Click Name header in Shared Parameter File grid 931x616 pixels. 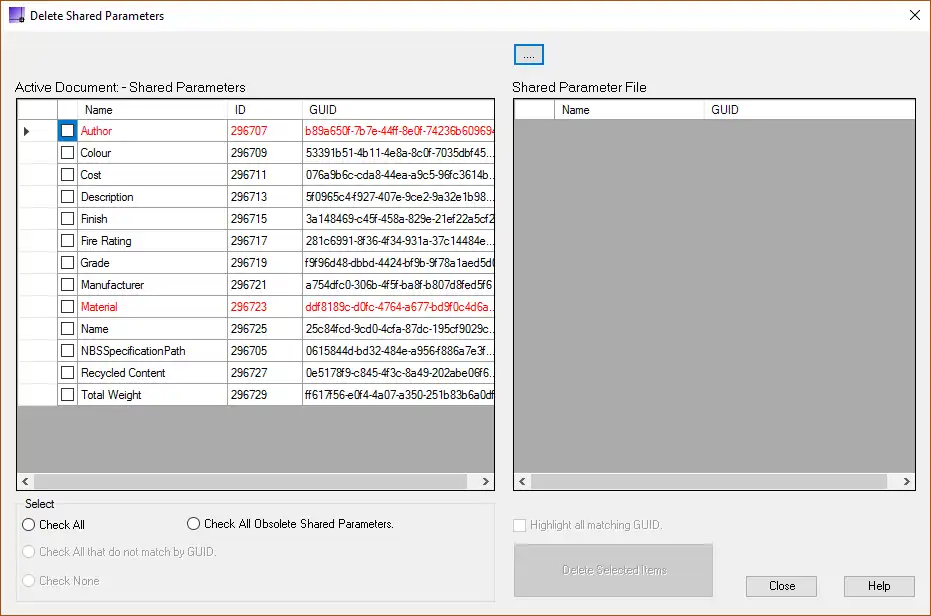pyautogui.click(x=630, y=110)
